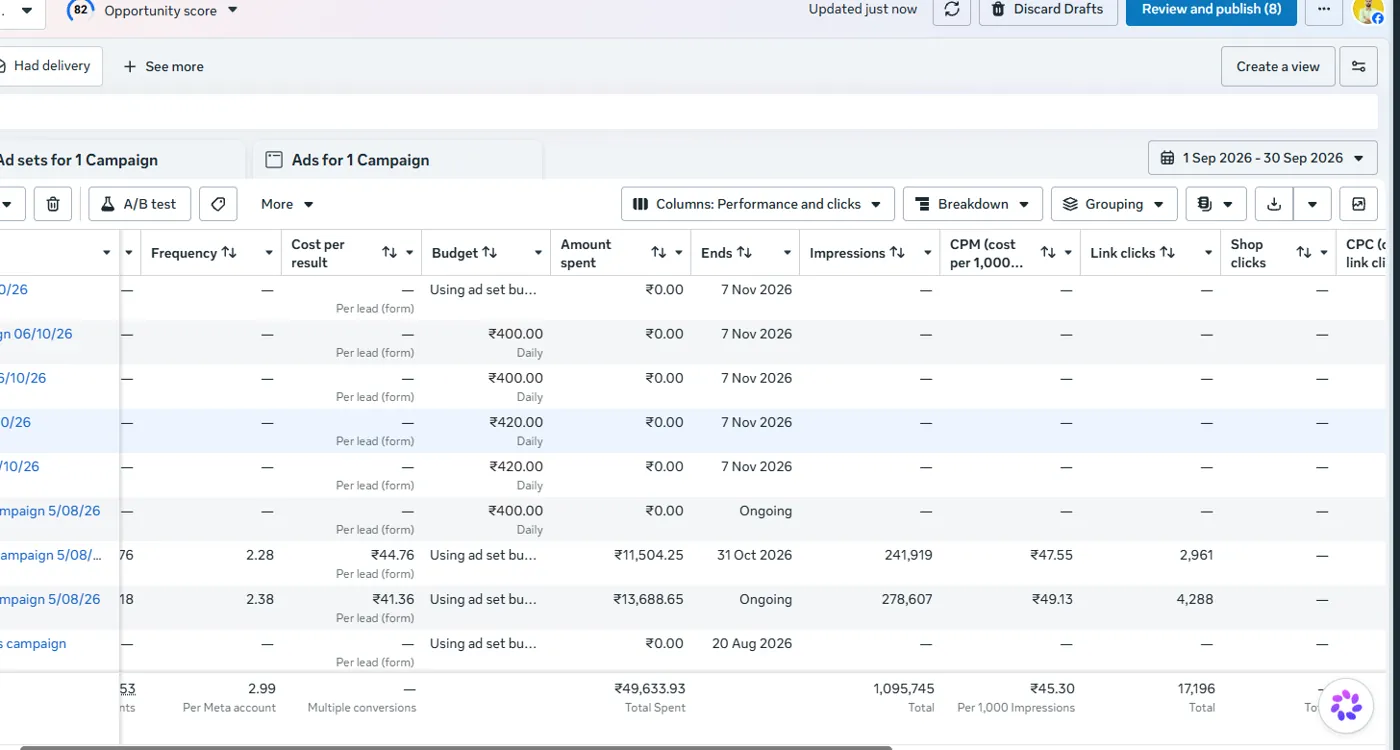Expand the Breakdown dropdown
The image size is (1400, 750).
(973, 204)
